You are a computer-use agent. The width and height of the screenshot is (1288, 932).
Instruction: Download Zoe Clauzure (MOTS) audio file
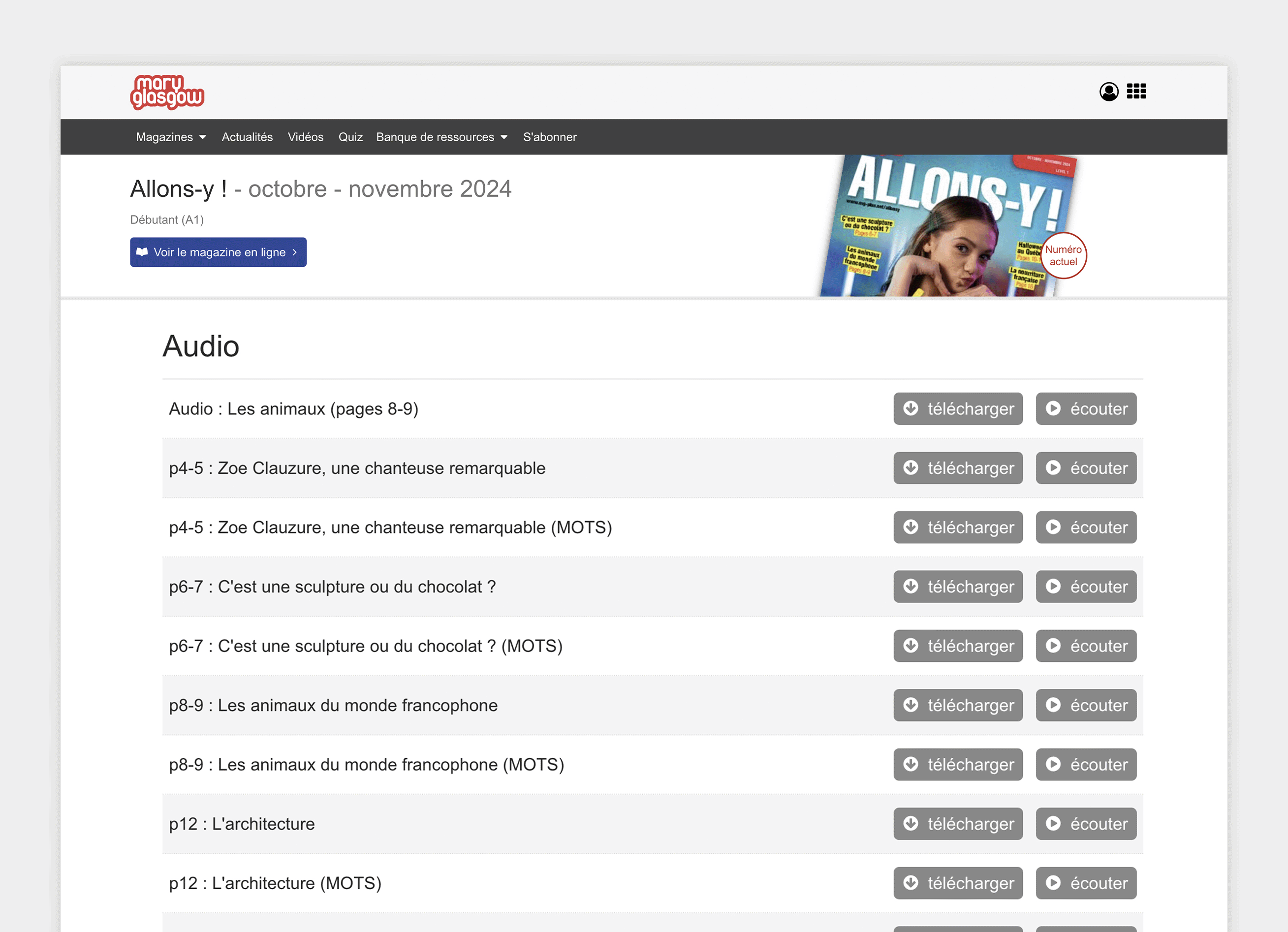coord(957,528)
